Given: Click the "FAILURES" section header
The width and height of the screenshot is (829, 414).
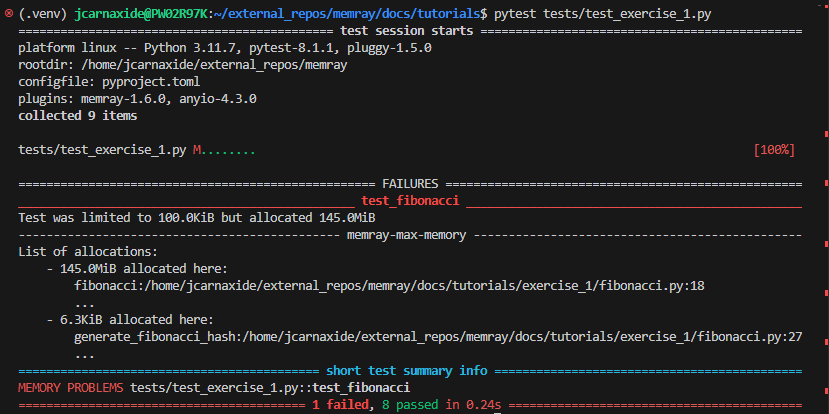Looking at the screenshot, I should (410, 183).
